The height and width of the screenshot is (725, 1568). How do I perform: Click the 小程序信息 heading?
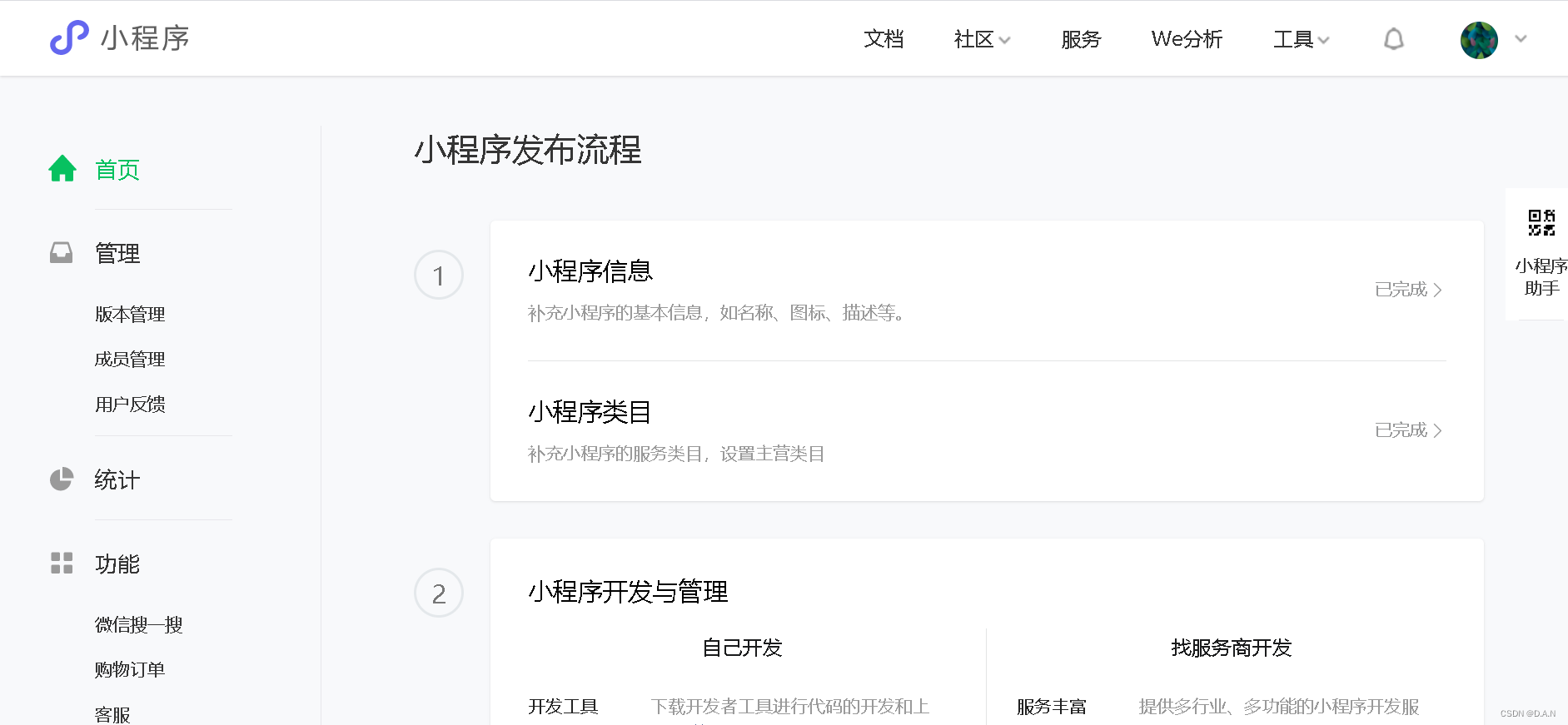(x=590, y=271)
